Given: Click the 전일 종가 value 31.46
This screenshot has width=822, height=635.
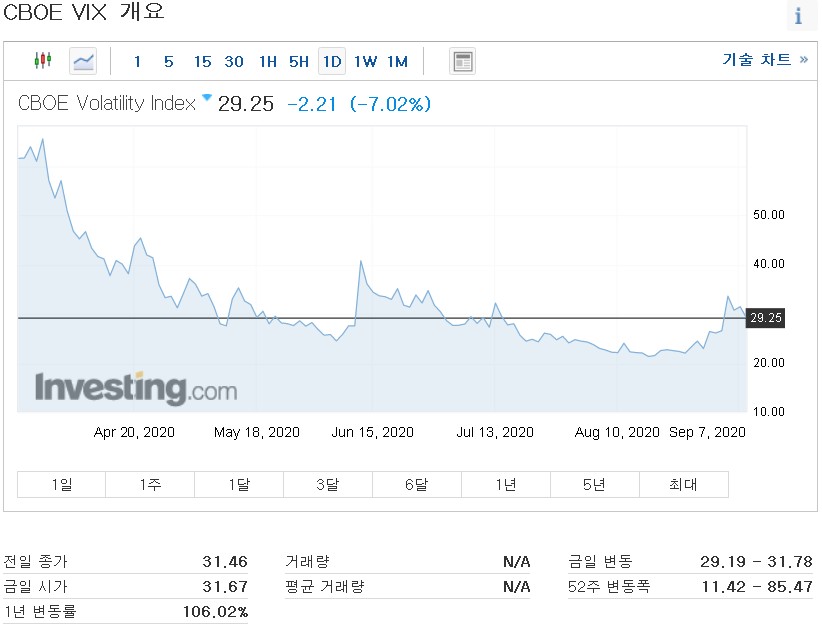Looking at the screenshot, I should [x=225, y=562].
